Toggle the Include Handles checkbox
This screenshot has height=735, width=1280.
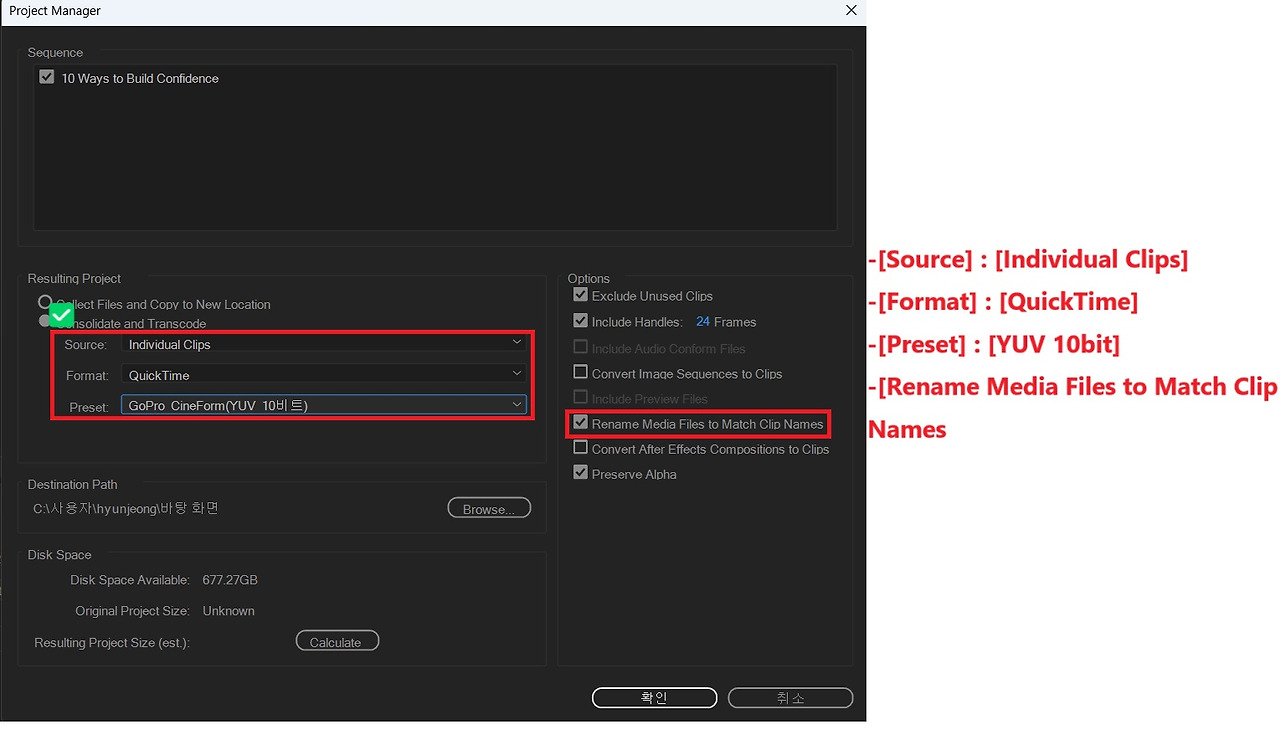[x=580, y=321]
